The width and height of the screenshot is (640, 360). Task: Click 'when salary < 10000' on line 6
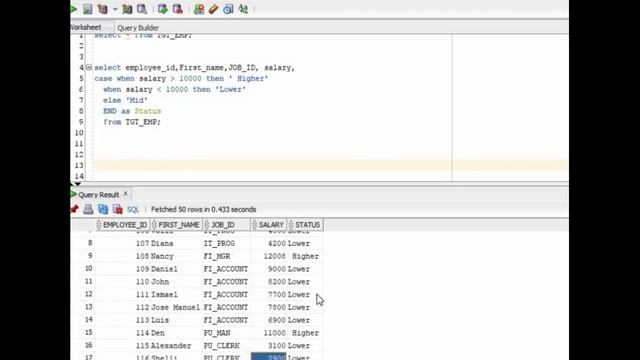tap(145, 89)
